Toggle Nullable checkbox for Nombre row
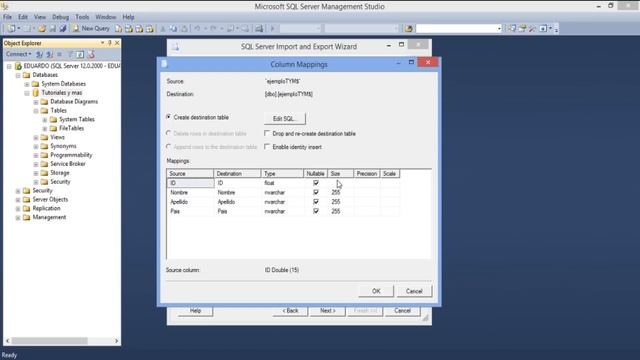 316,192
